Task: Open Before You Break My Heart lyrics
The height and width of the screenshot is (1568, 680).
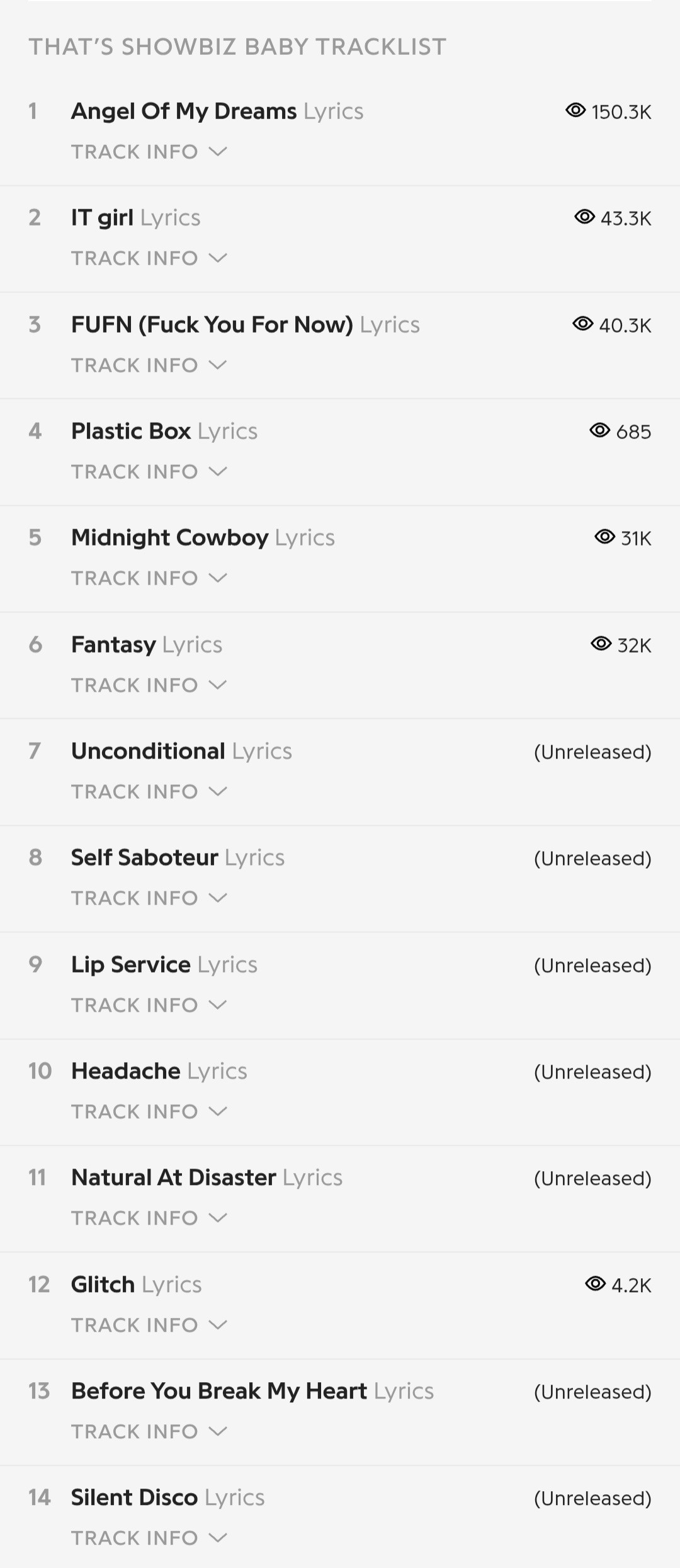Action: click(252, 1391)
